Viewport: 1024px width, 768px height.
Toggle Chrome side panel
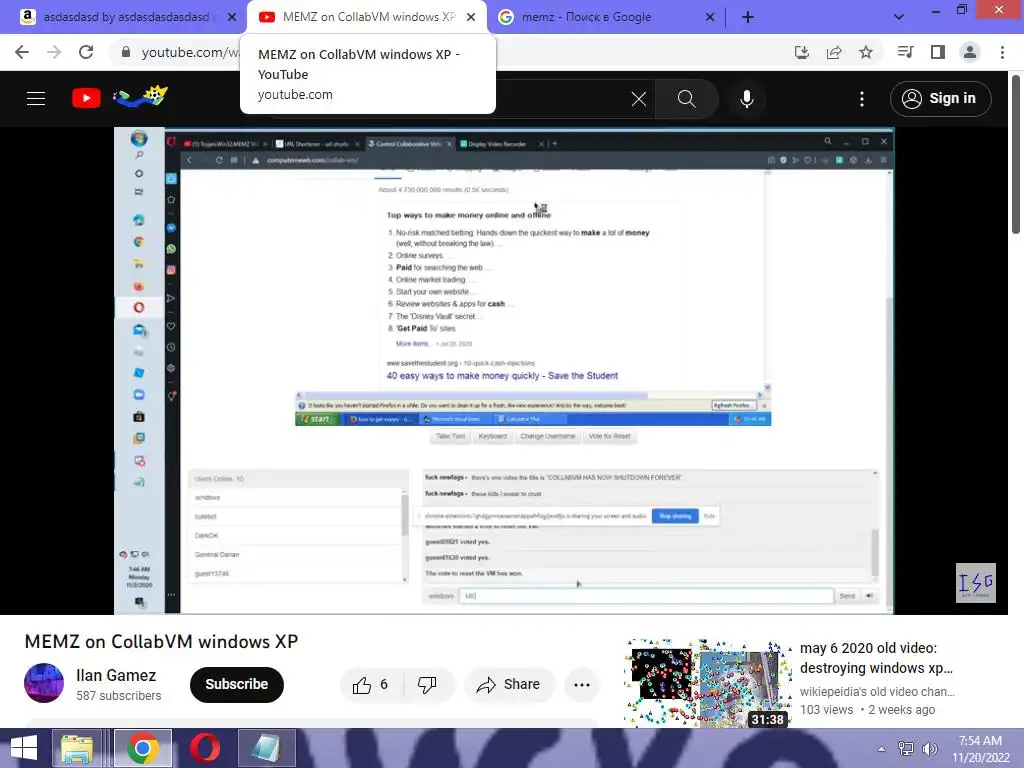(938, 52)
